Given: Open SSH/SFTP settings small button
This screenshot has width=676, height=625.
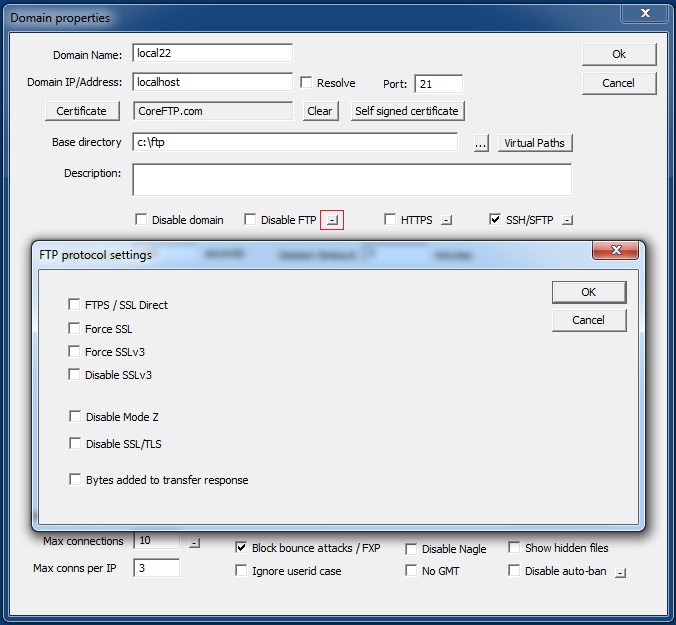Looking at the screenshot, I should pos(567,220).
